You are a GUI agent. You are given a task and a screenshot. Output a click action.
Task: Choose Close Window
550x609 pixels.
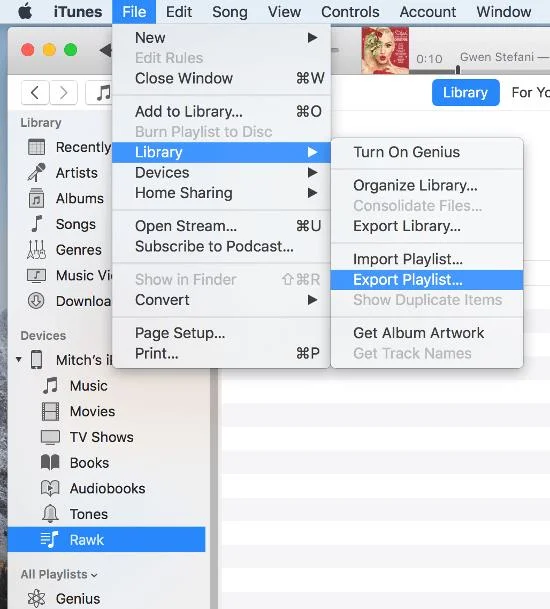pyautogui.click(x=221, y=78)
